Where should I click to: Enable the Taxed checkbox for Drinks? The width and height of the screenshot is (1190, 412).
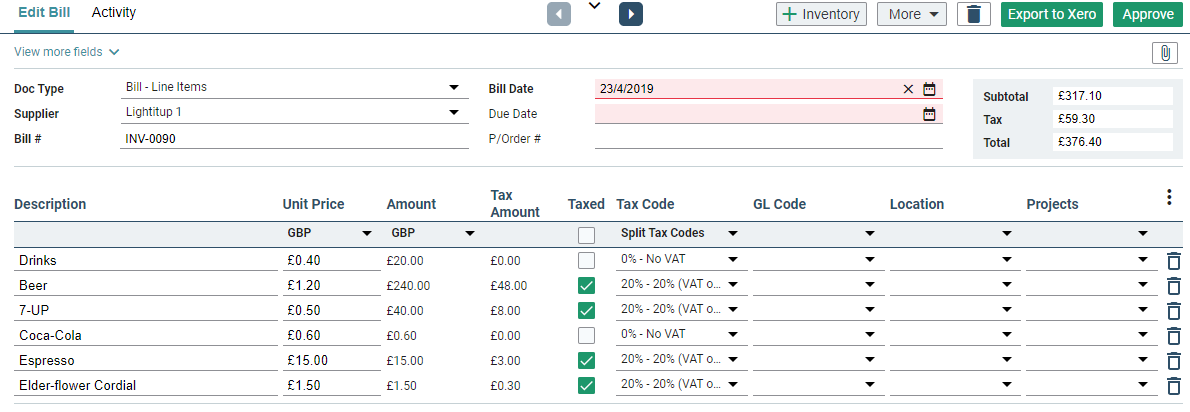[x=586, y=261]
